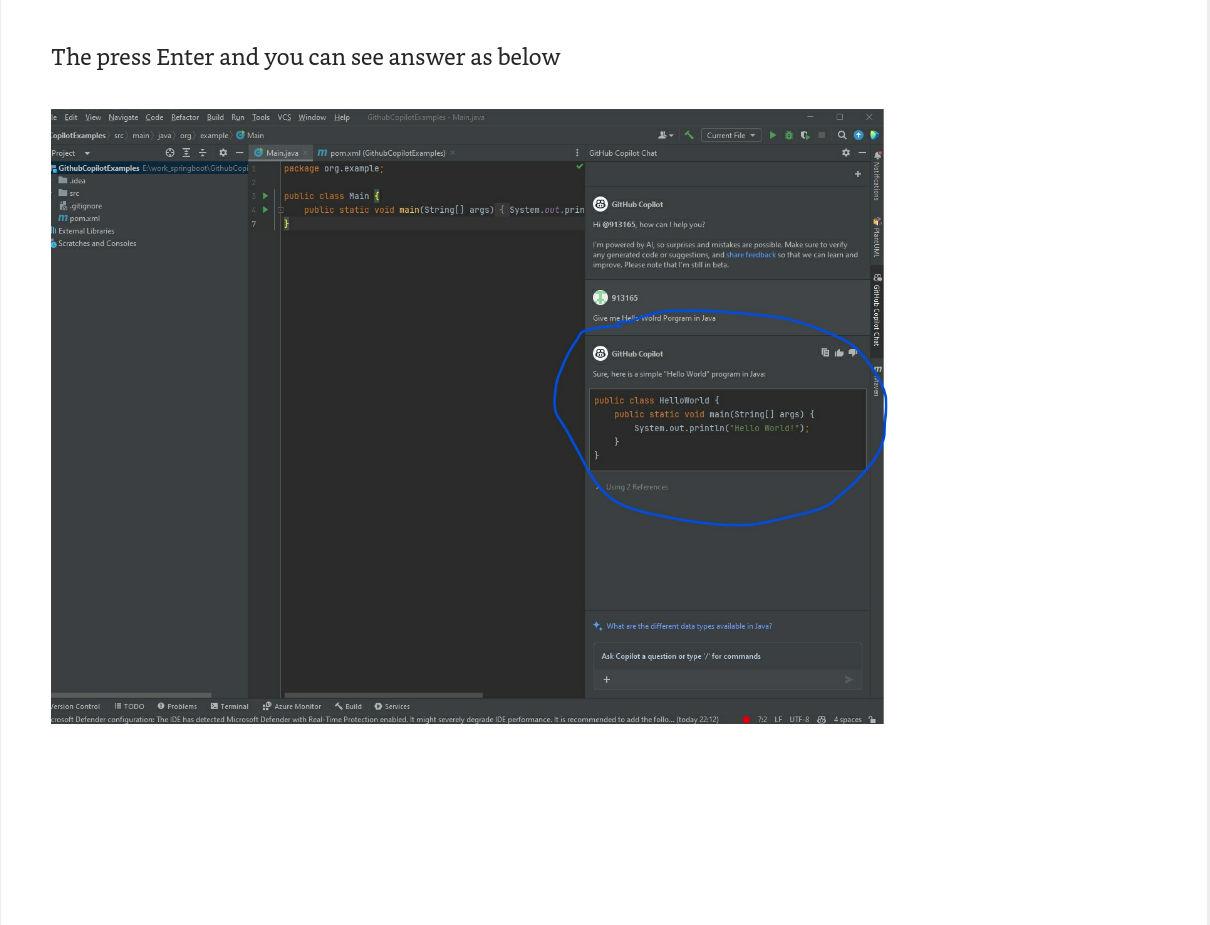
Task: Expand all in Project panel
Action: (x=186, y=153)
